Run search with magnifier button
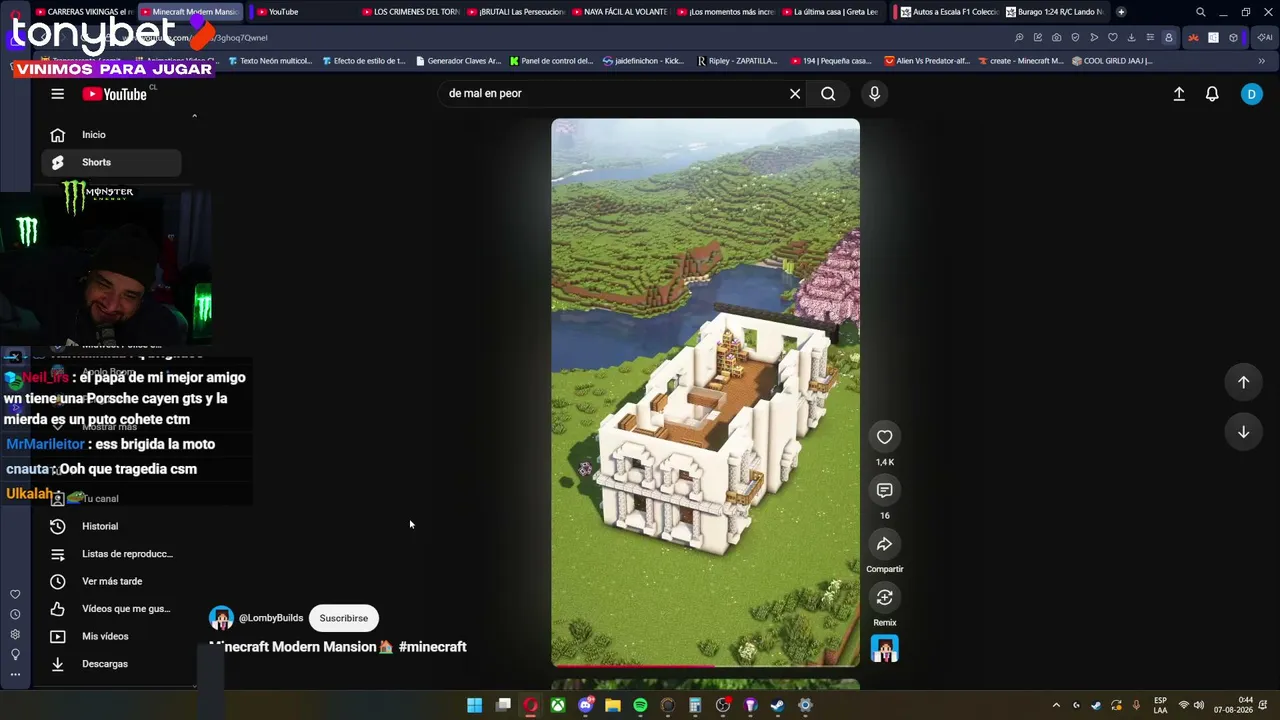The image size is (1280, 720). click(828, 93)
